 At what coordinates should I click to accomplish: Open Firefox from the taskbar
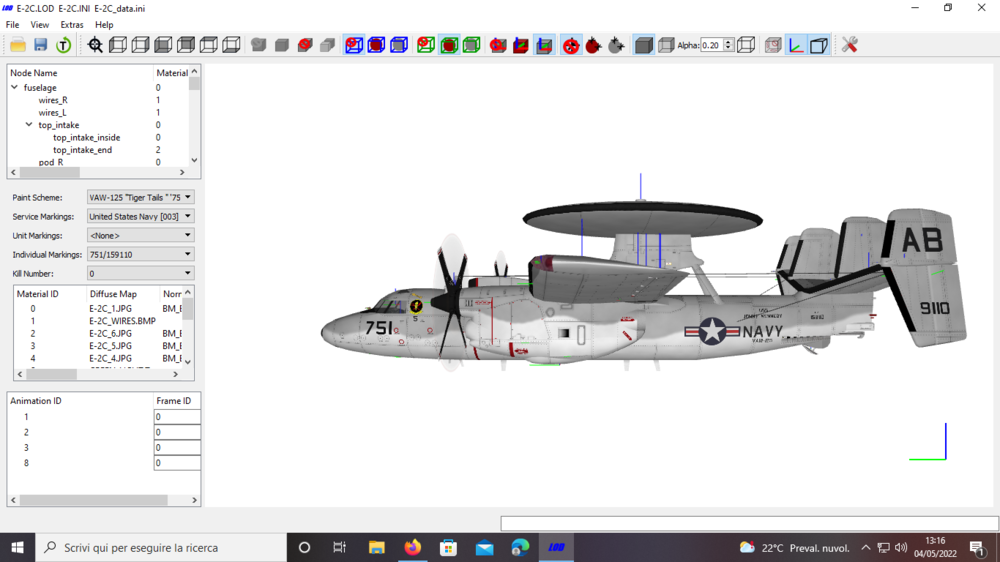click(x=413, y=547)
